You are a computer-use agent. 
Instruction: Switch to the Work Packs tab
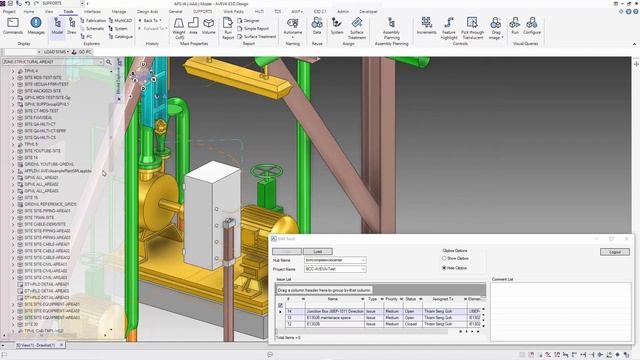pos(233,12)
